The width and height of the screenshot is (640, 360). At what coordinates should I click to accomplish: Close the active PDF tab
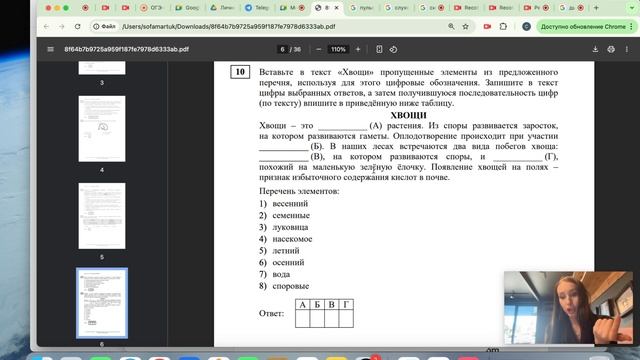pyautogui.click(x=336, y=8)
